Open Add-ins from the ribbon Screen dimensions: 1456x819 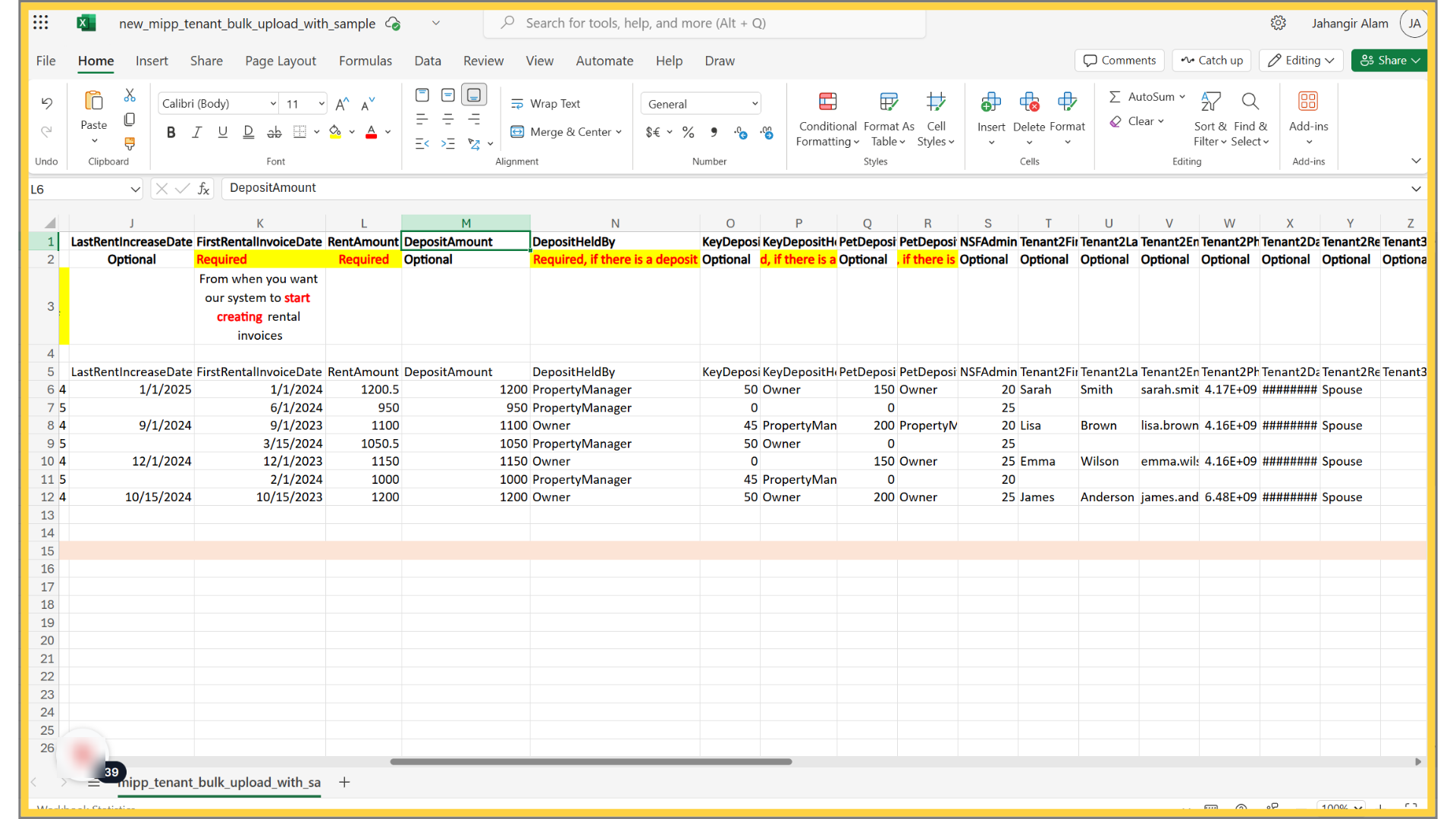click(x=1308, y=120)
